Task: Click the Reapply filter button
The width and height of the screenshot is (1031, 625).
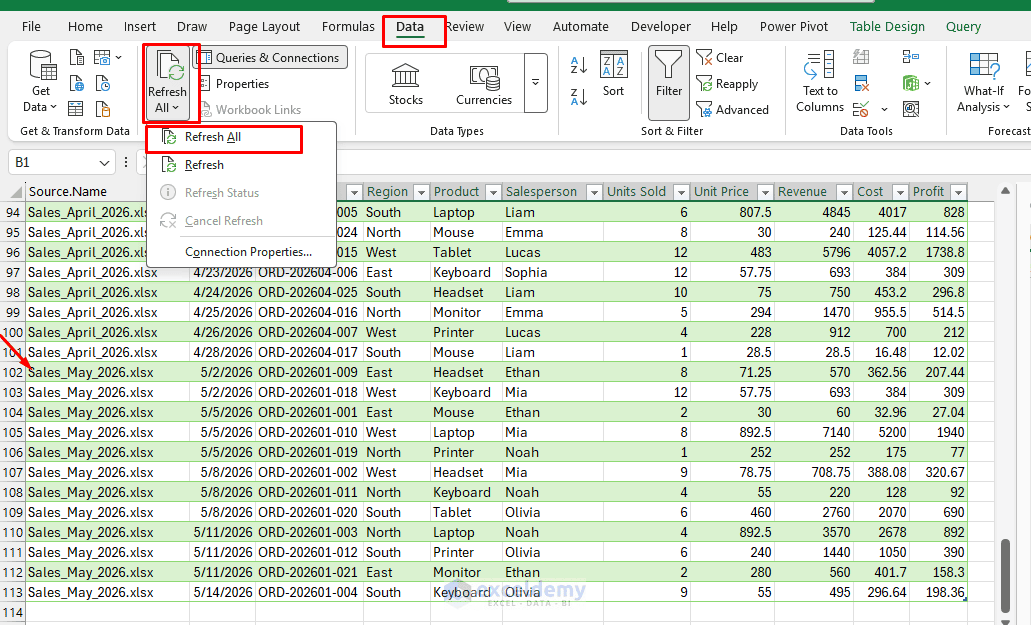Action: coord(727,84)
